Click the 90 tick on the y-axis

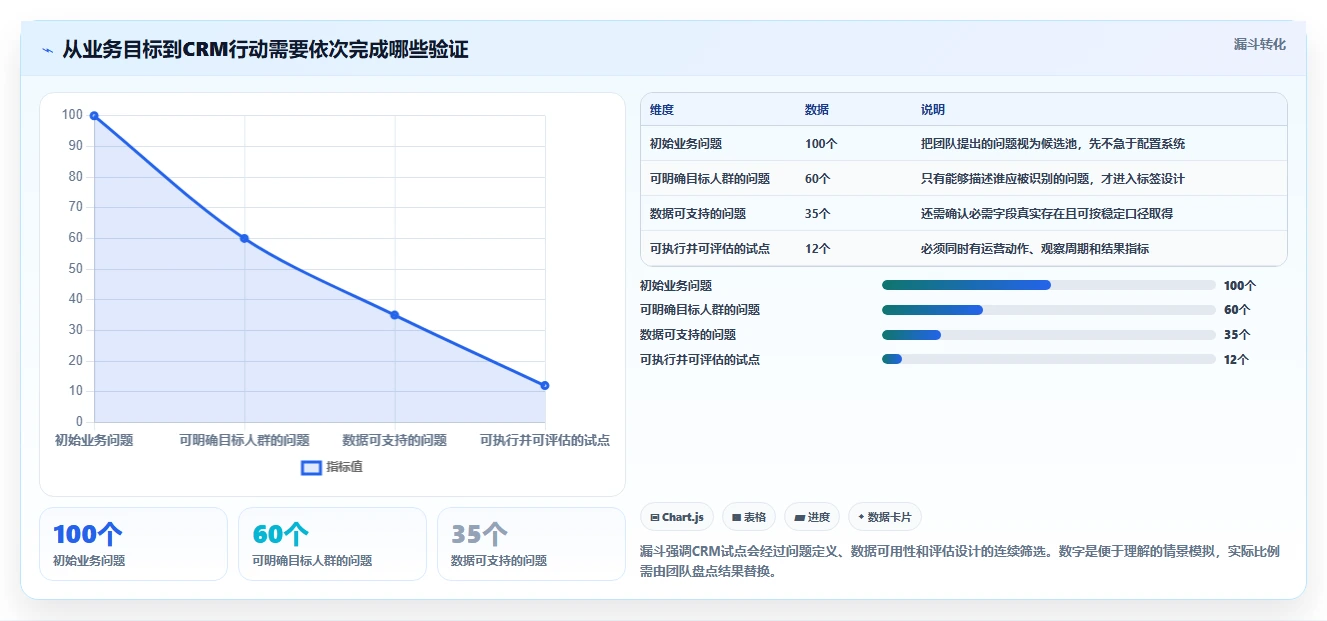(75, 146)
